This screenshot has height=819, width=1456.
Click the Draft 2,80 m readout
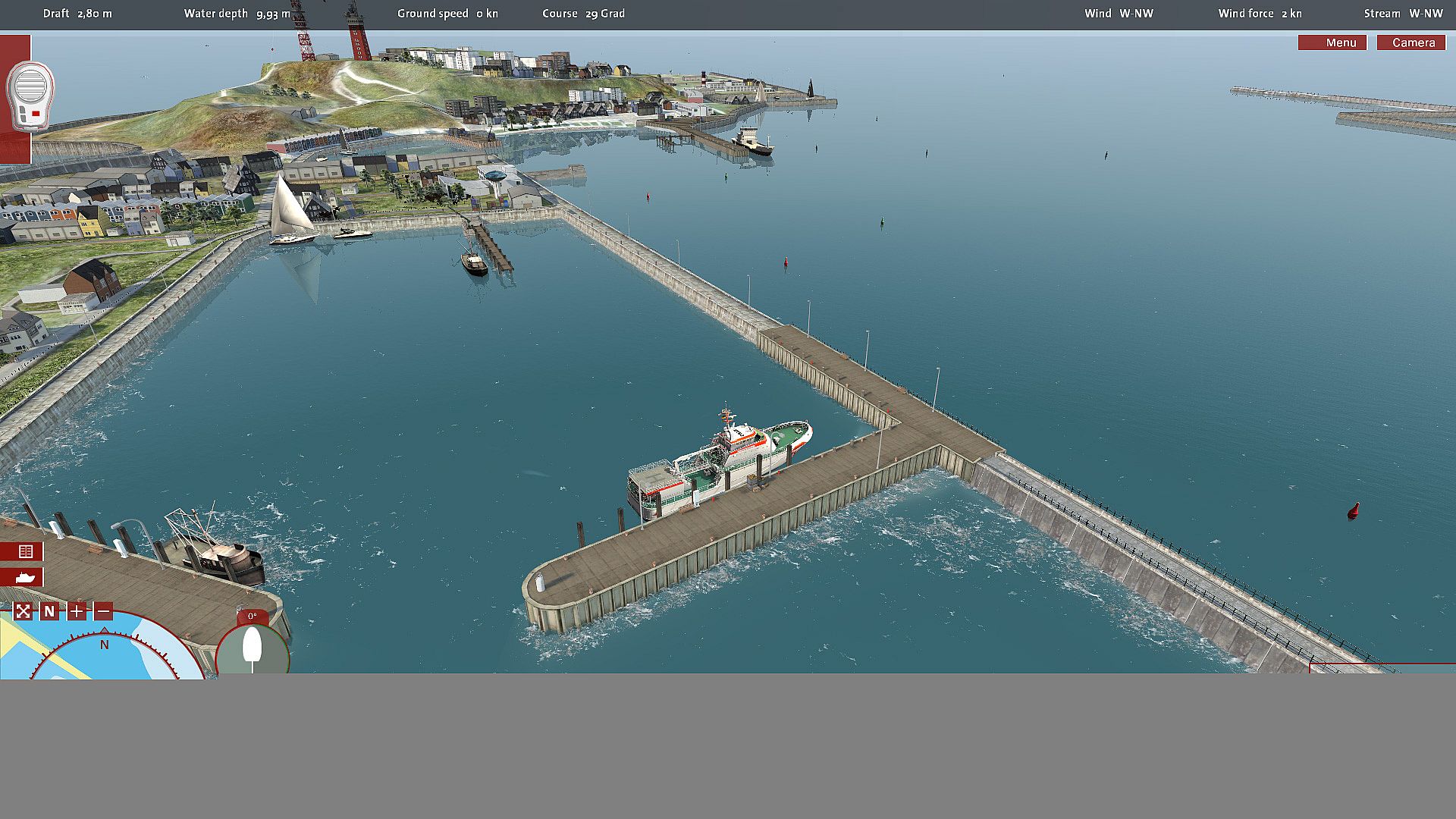click(77, 14)
